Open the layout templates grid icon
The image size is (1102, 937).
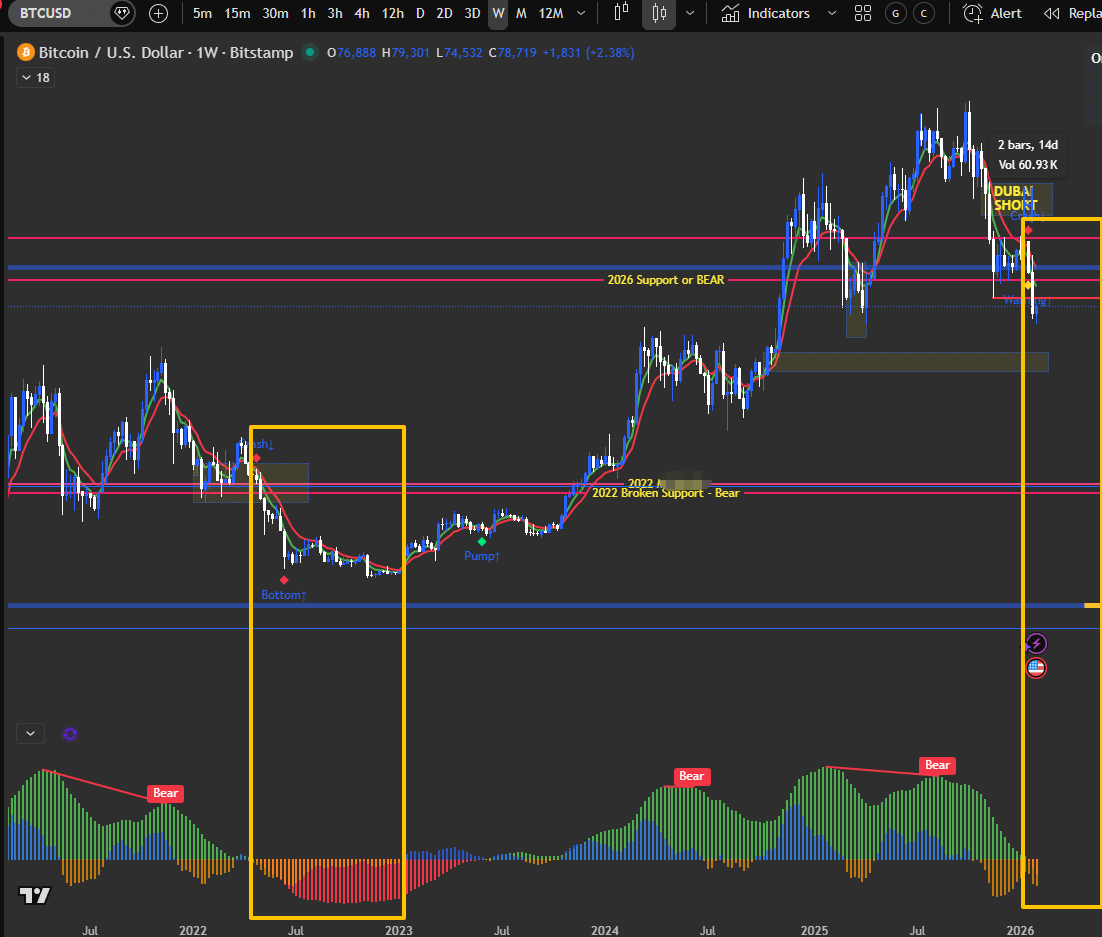(863, 13)
